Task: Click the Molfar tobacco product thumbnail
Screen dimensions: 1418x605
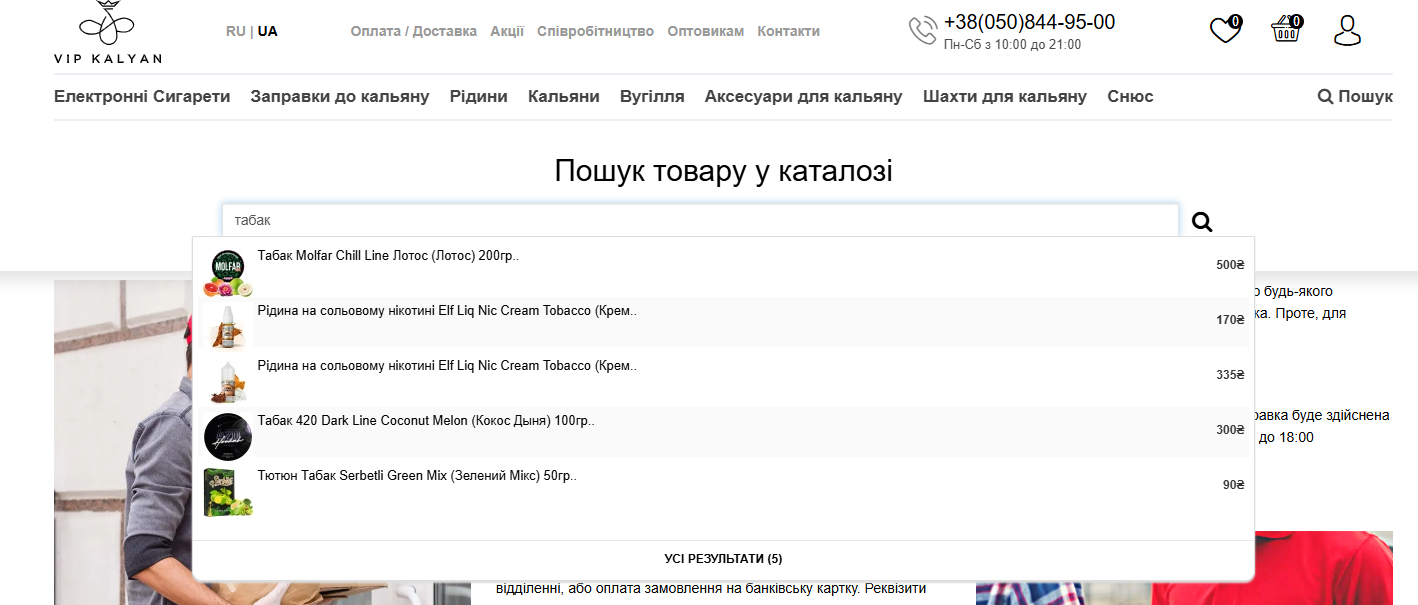Action: 228,273
